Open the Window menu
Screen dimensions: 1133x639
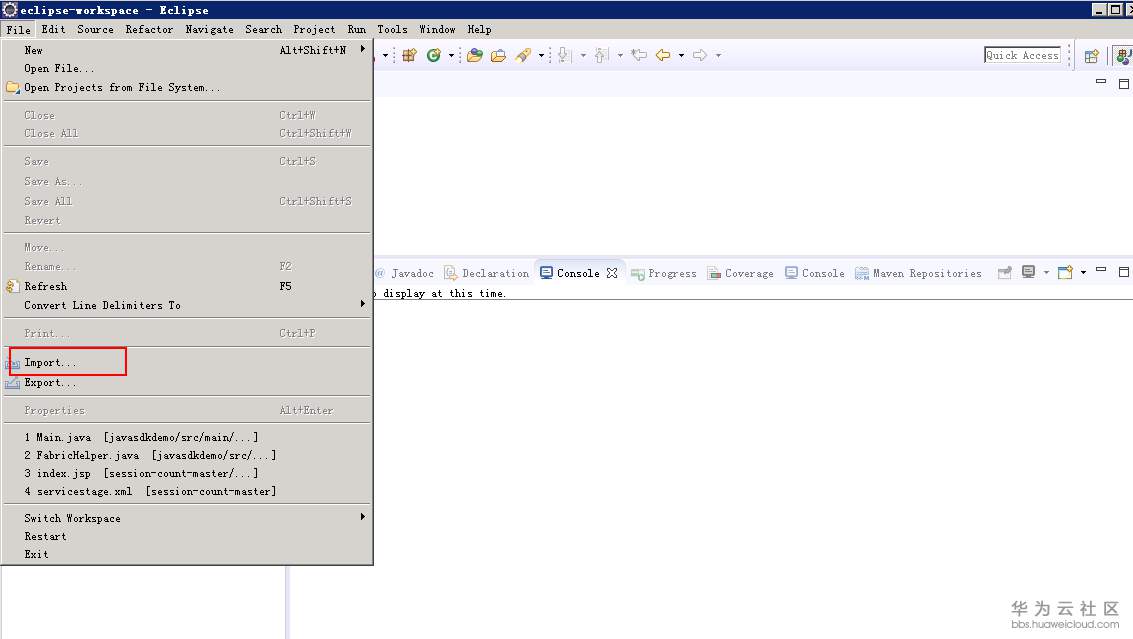click(437, 30)
